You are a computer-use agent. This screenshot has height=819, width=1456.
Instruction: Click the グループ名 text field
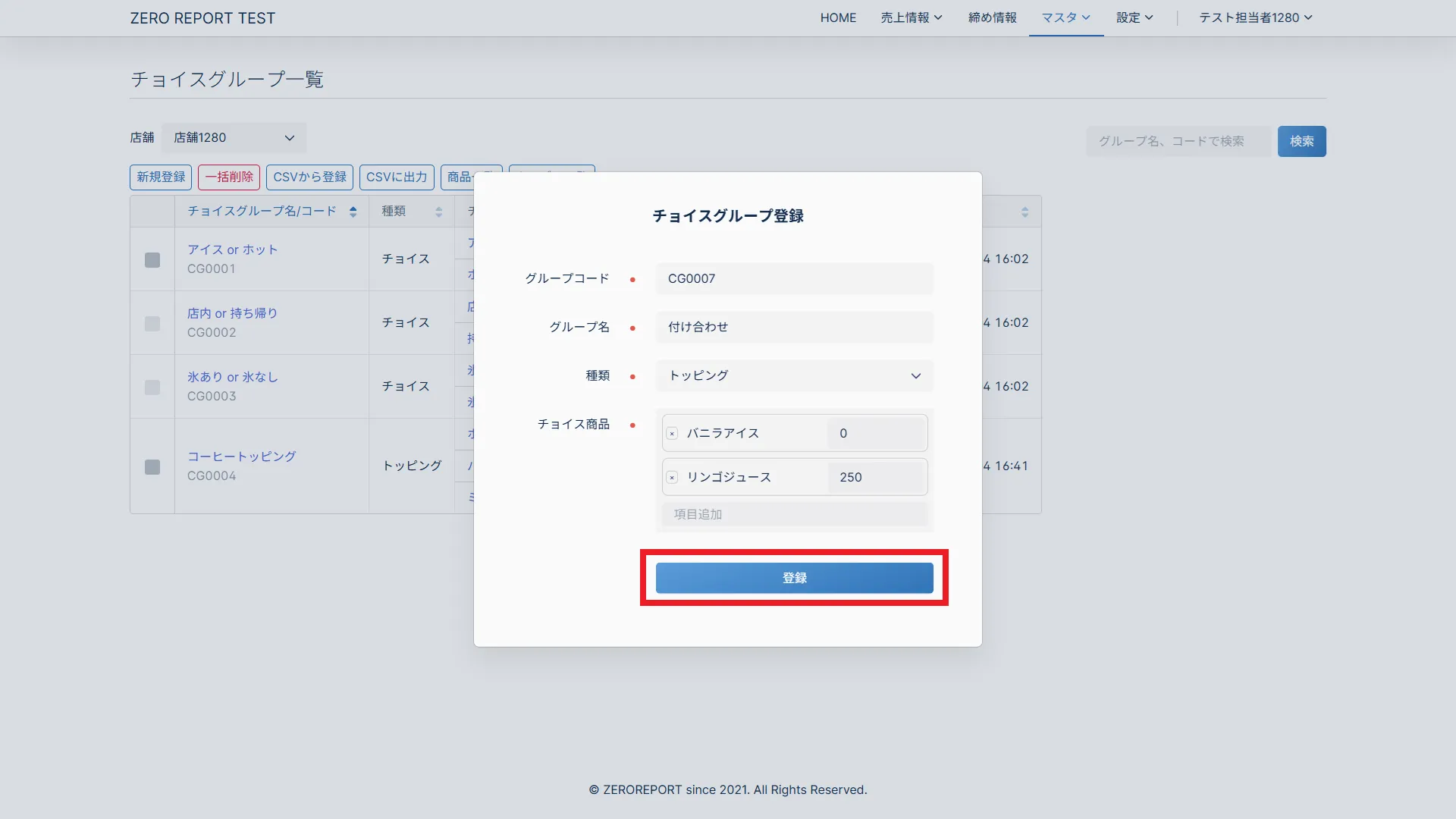pyautogui.click(x=794, y=328)
